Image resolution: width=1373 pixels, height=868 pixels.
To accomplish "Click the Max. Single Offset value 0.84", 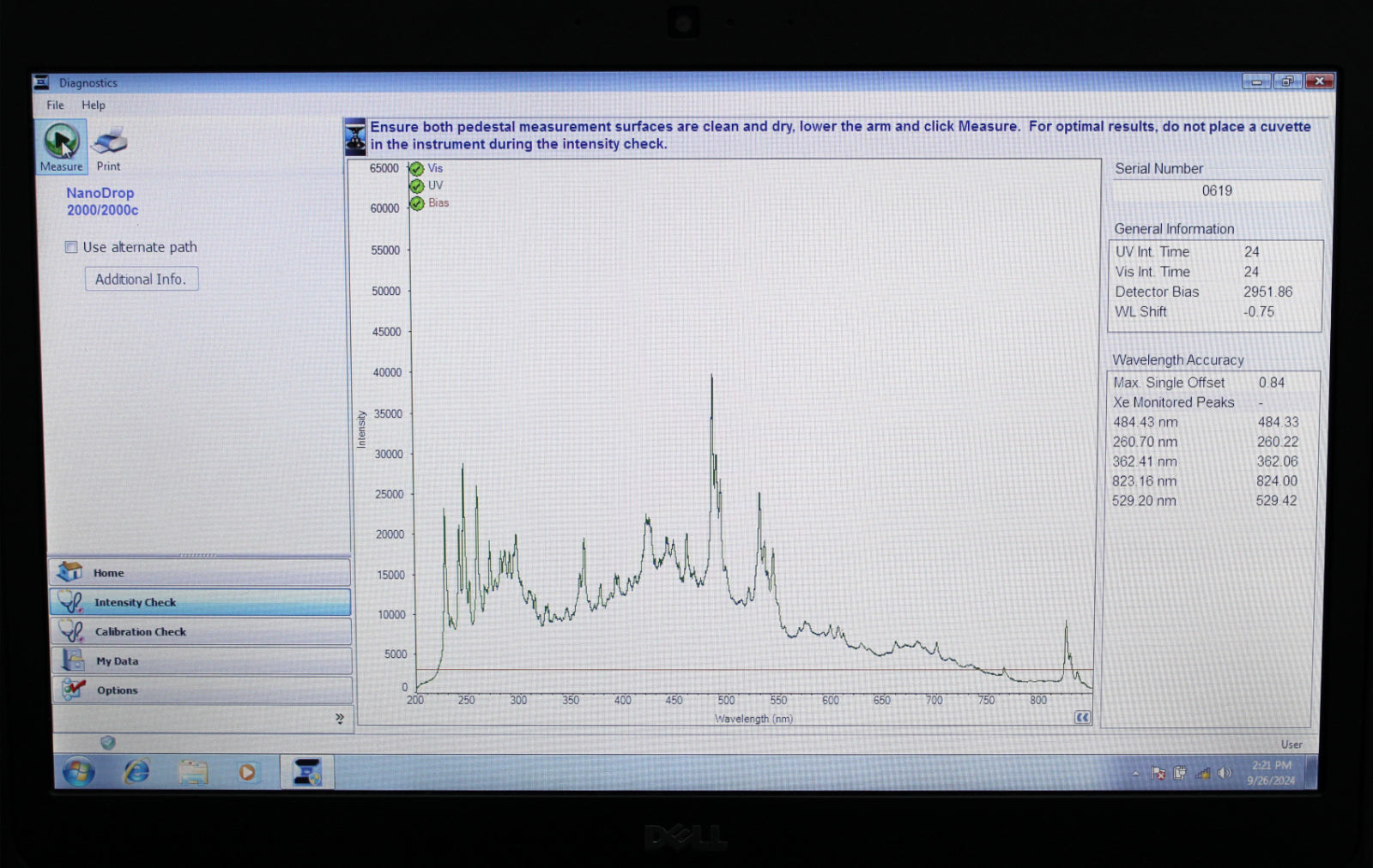I will 1272,383.
